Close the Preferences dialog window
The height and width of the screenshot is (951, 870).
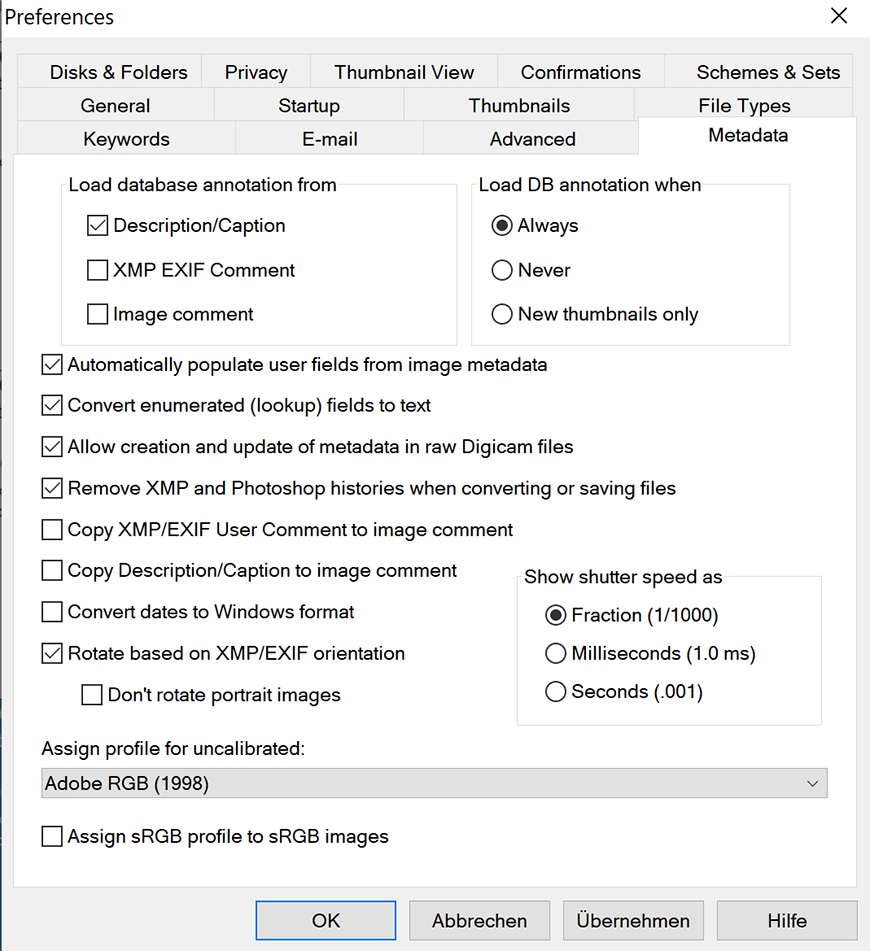point(838,16)
